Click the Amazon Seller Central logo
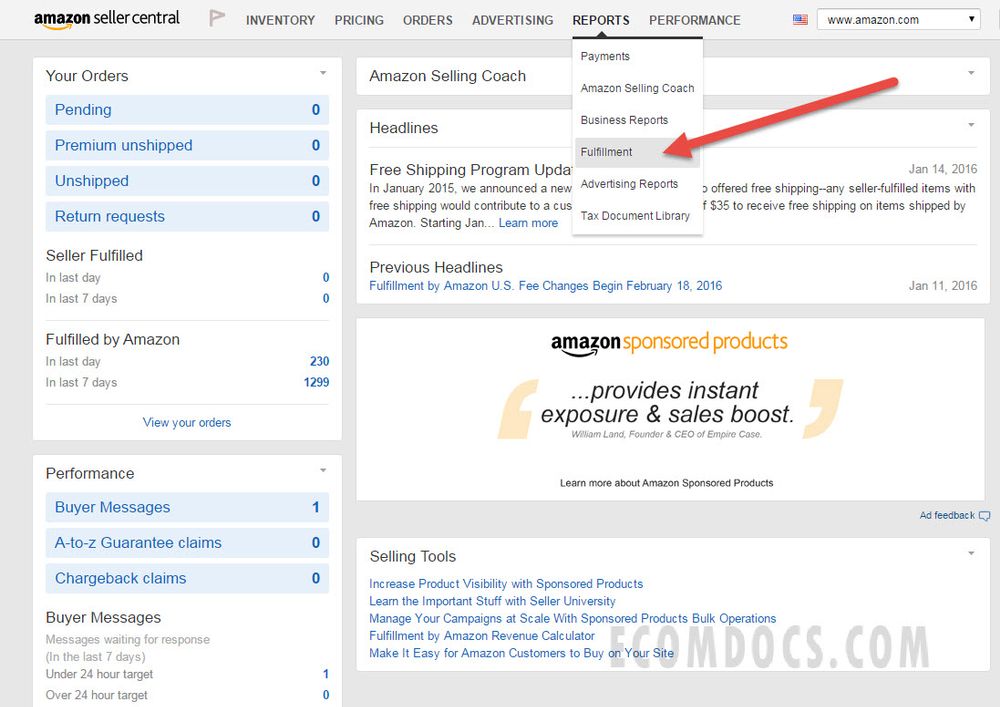This screenshot has width=1000, height=707. [107, 19]
